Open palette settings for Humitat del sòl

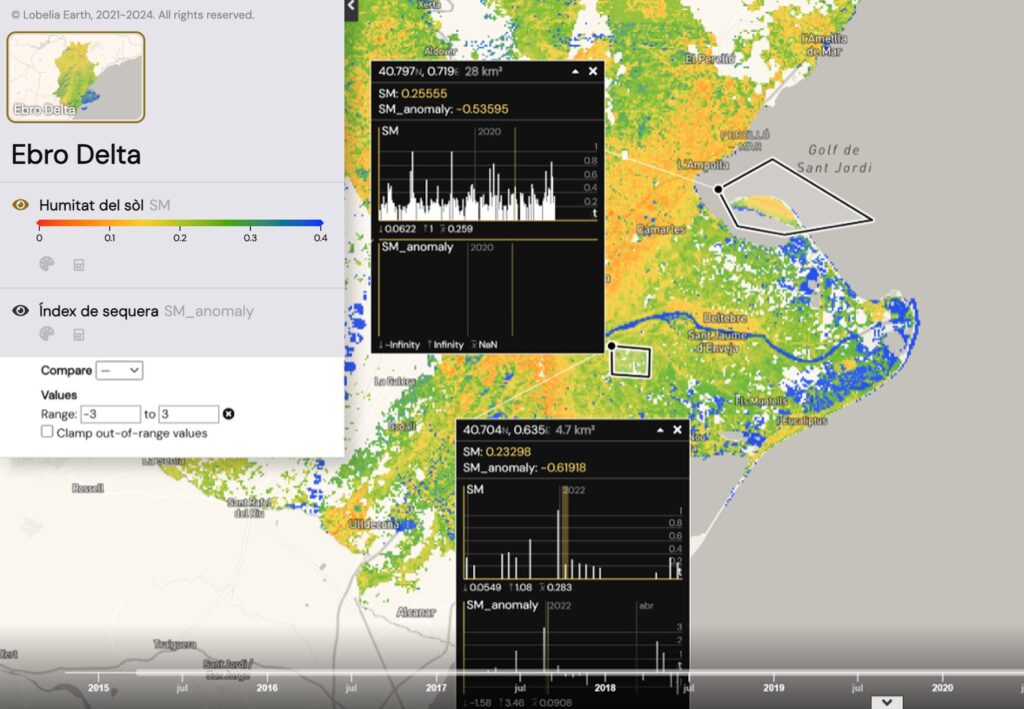47,264
